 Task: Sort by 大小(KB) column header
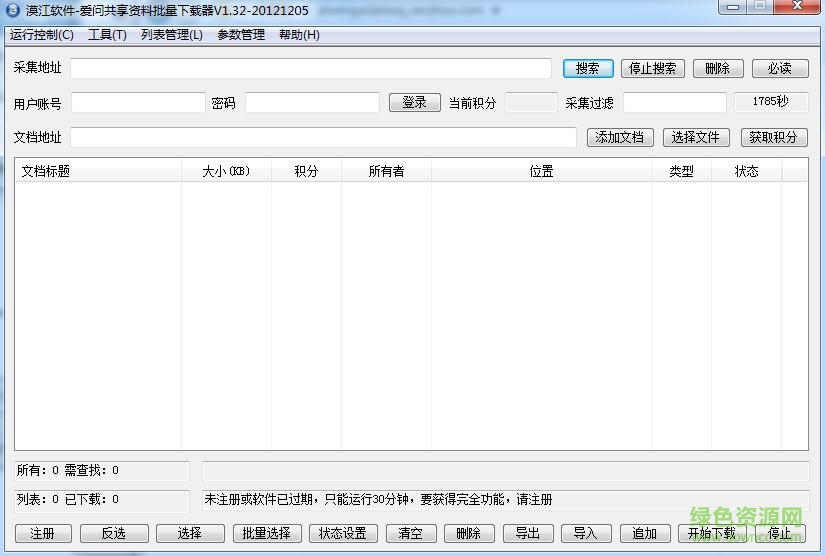pyautogui.click(x=226, y=171)
